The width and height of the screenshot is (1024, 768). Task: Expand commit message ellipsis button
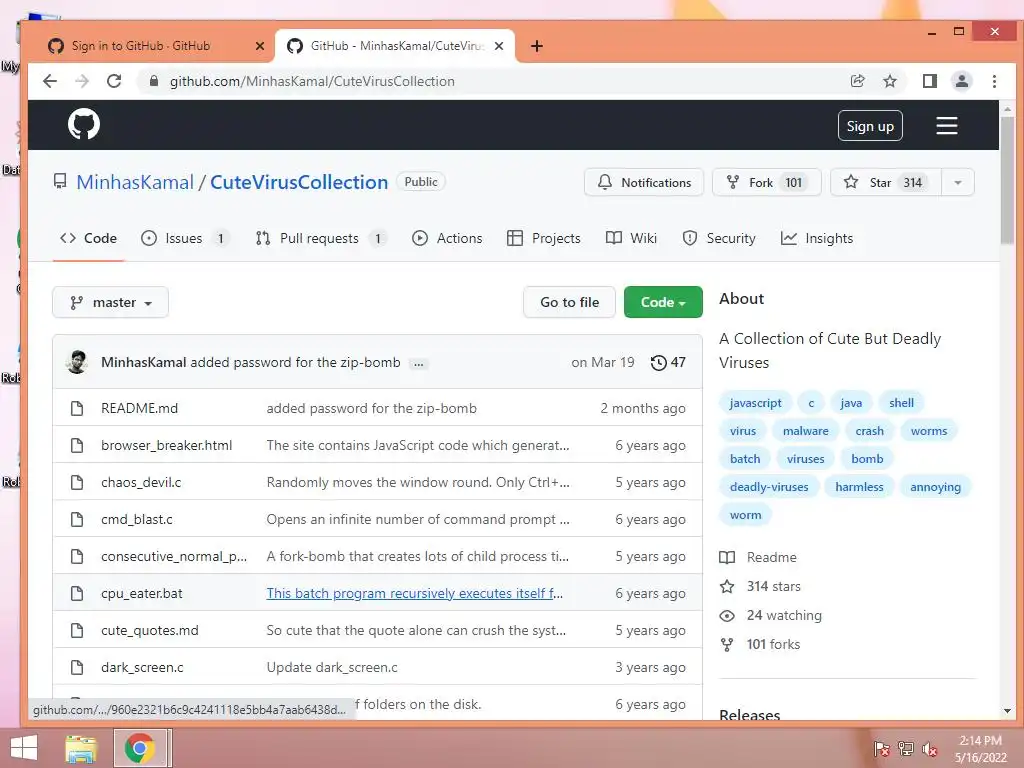(419, 364)
